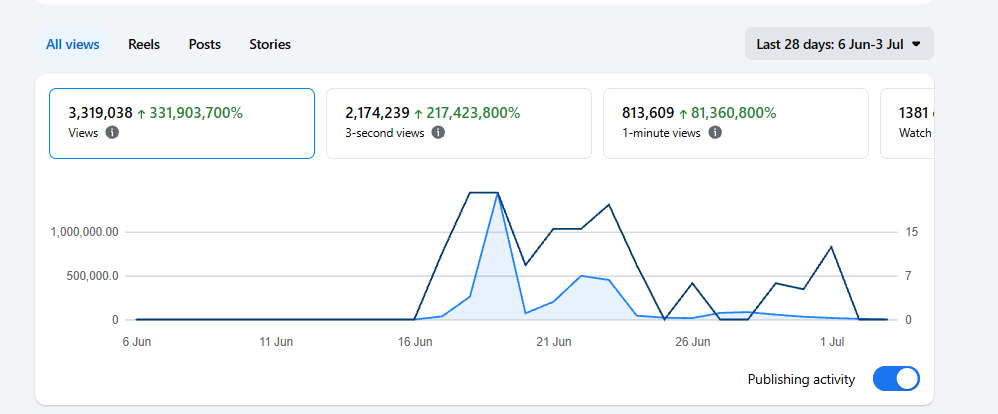Open info icon next to Views
The height and width of the screenshot is (414, 998).
pyautogui.click(x=112, y=133)
